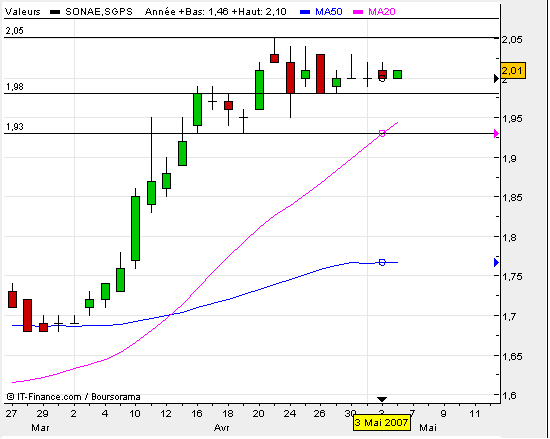Click the magenta MA20 square marker on the line
Image resolution: width=550 pixels, height=439 pixels.
[382, 133]
